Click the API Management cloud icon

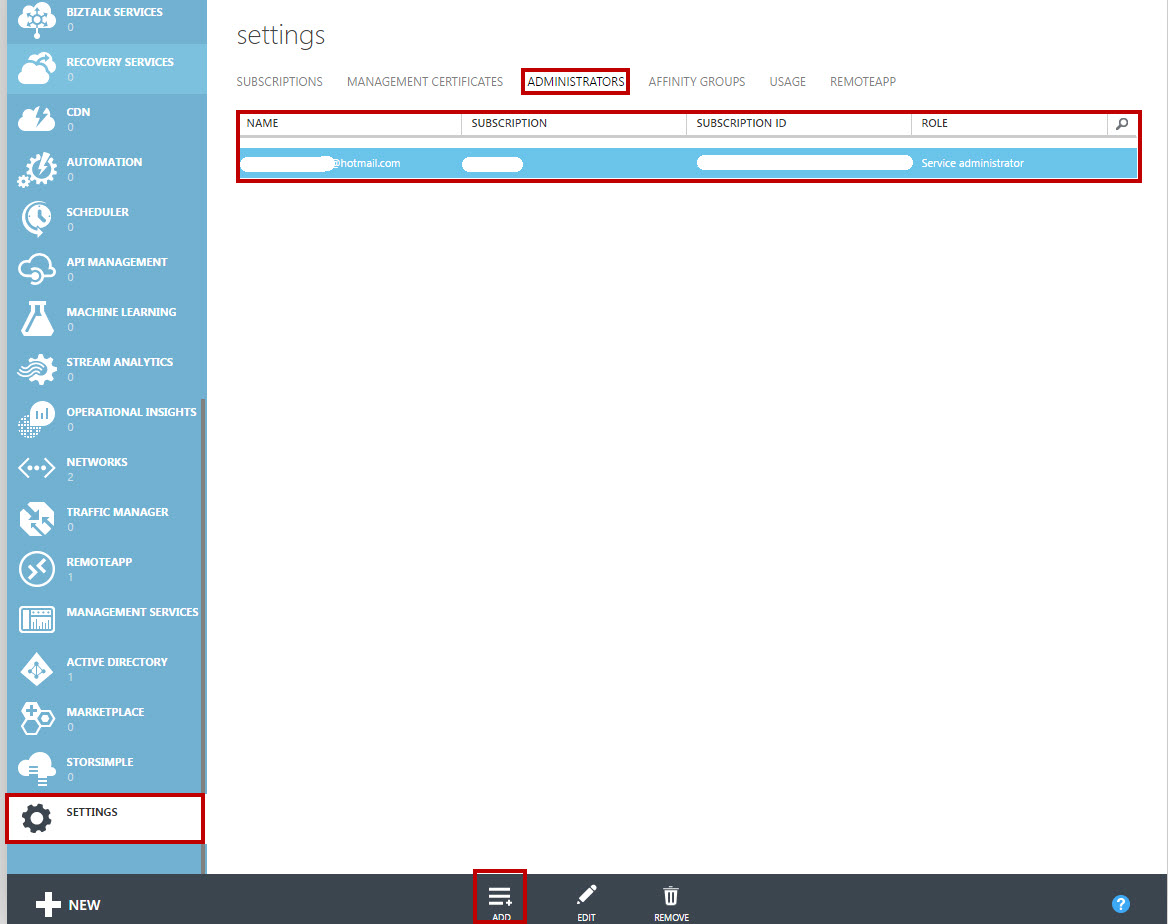coord(36,269)
